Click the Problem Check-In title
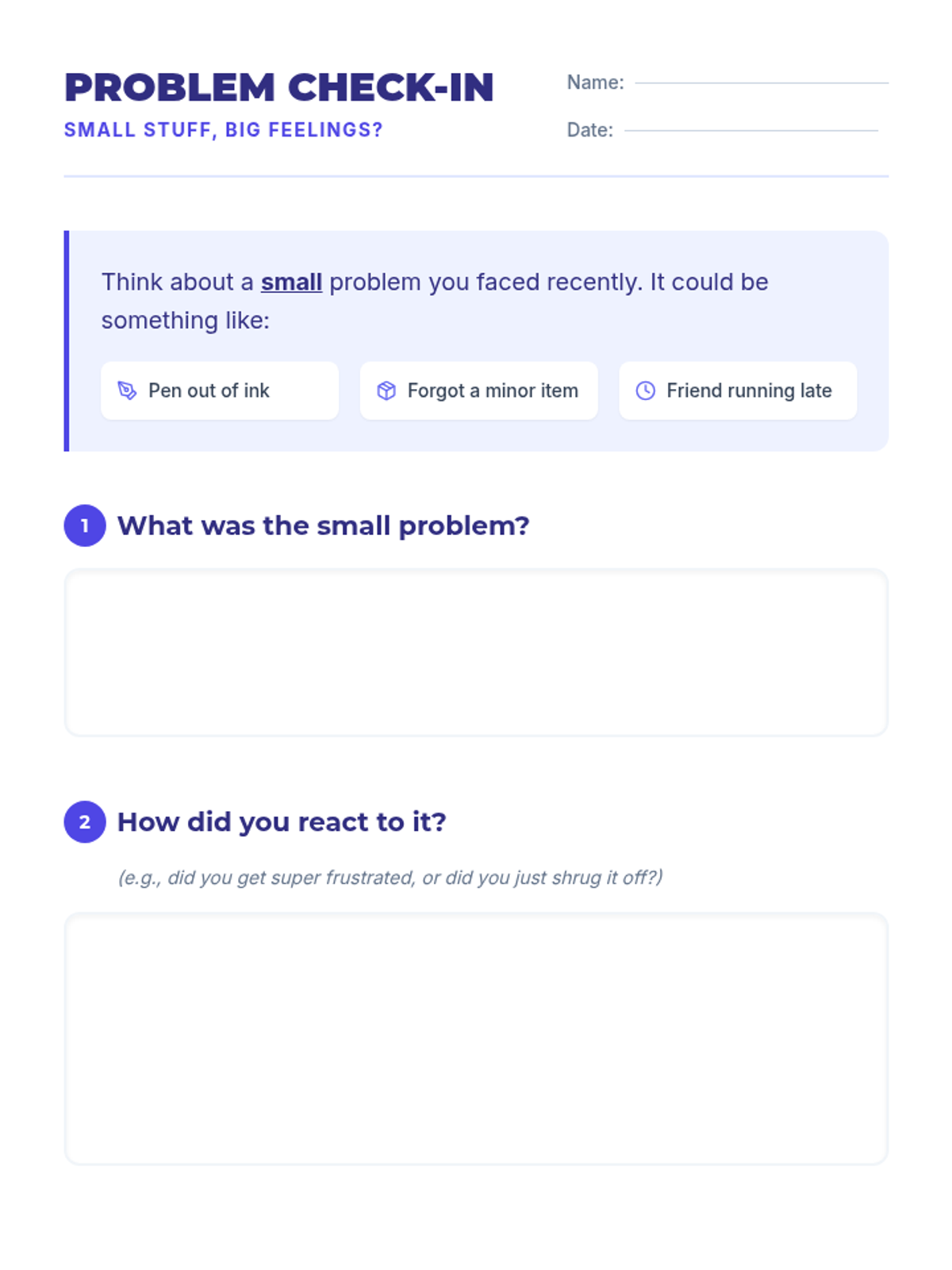Screen dimensions: 952x1270 coord(279,87)
